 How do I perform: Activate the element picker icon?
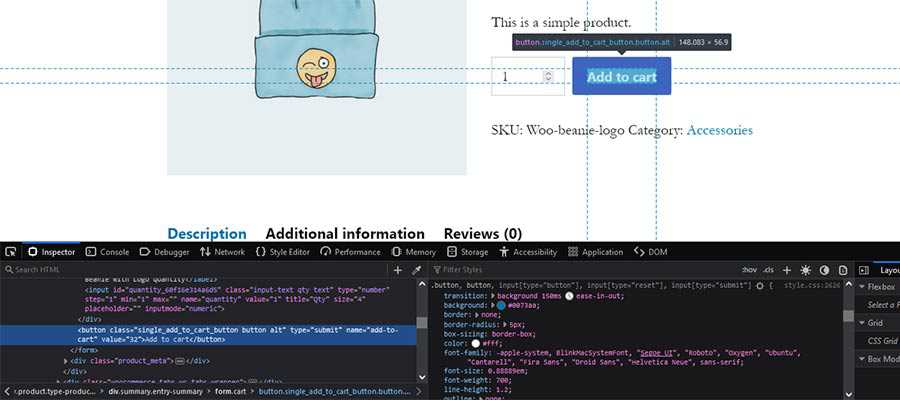click(10, 252)
